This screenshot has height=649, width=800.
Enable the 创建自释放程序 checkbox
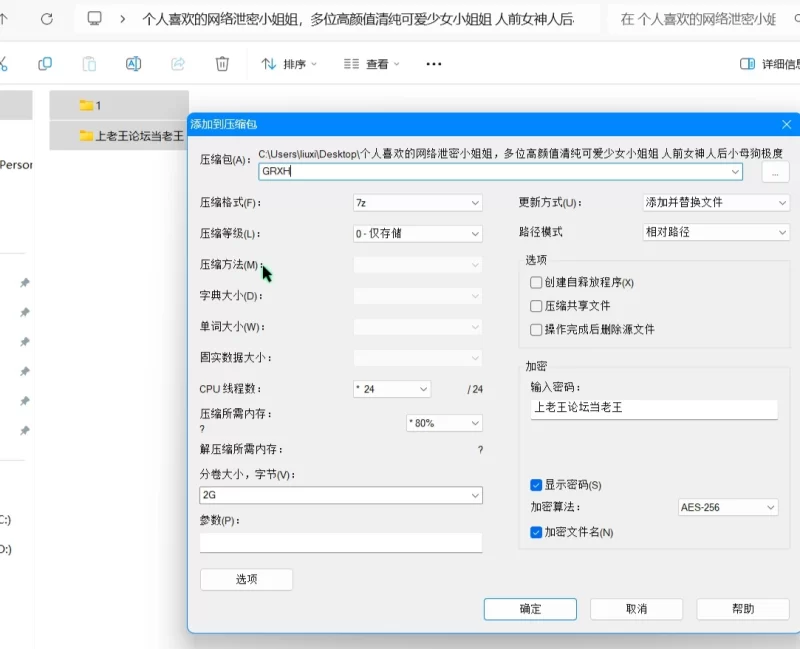coord(536,282)
